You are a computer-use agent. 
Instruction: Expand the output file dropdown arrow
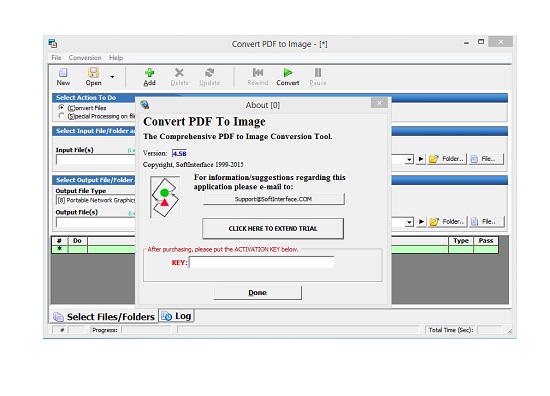[409, 222]
